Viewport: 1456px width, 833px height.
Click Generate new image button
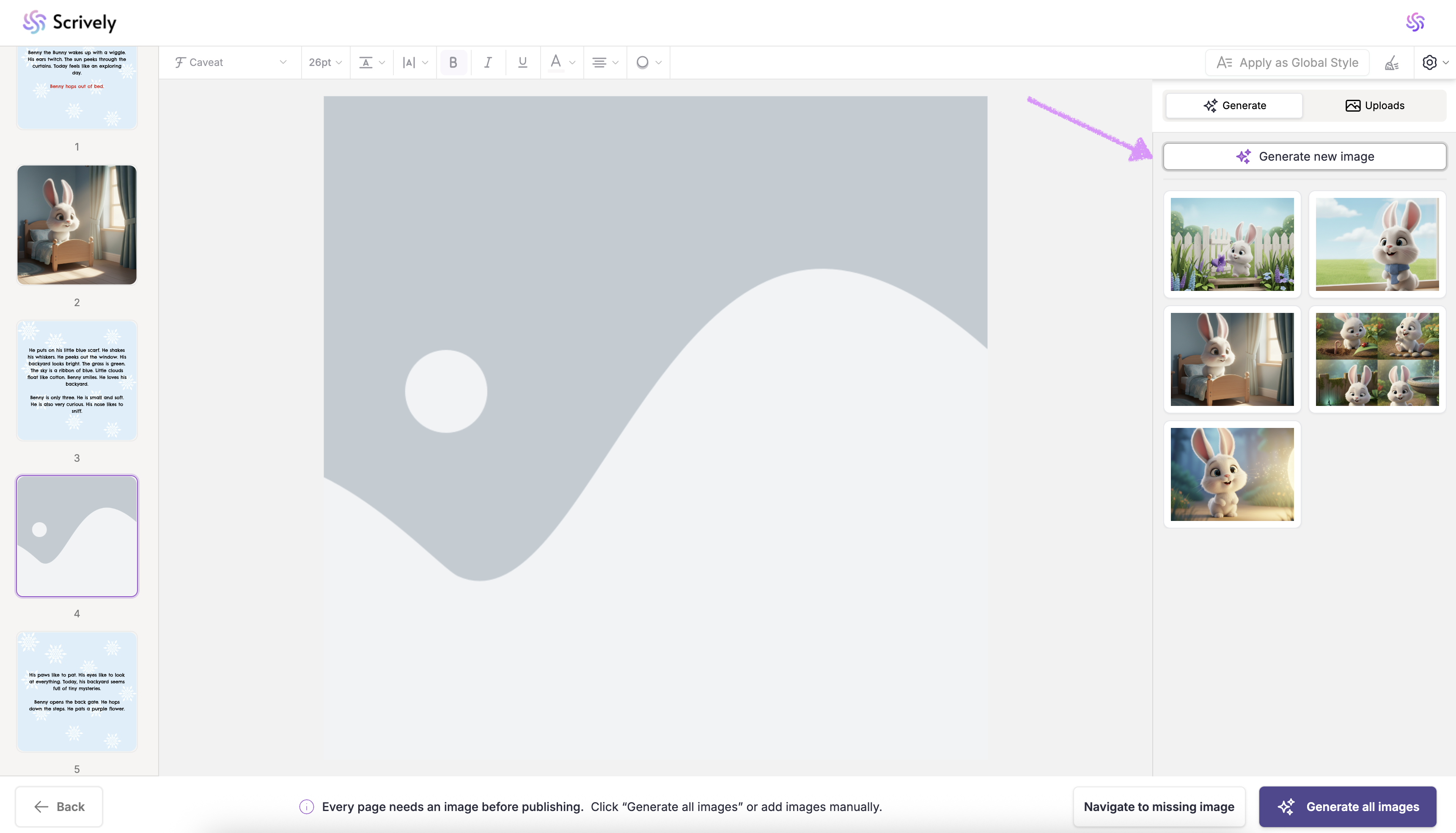coord(1304,156)
